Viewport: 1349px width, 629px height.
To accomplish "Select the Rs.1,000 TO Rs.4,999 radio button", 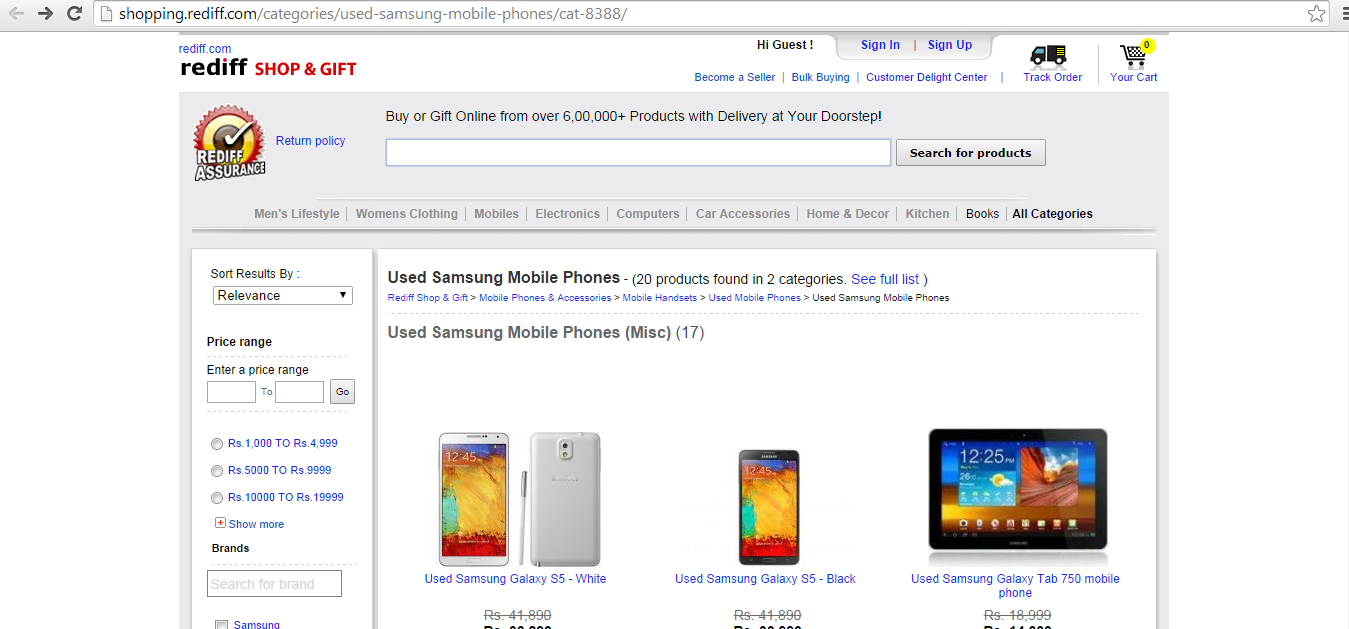I will [x=217, y=444].
